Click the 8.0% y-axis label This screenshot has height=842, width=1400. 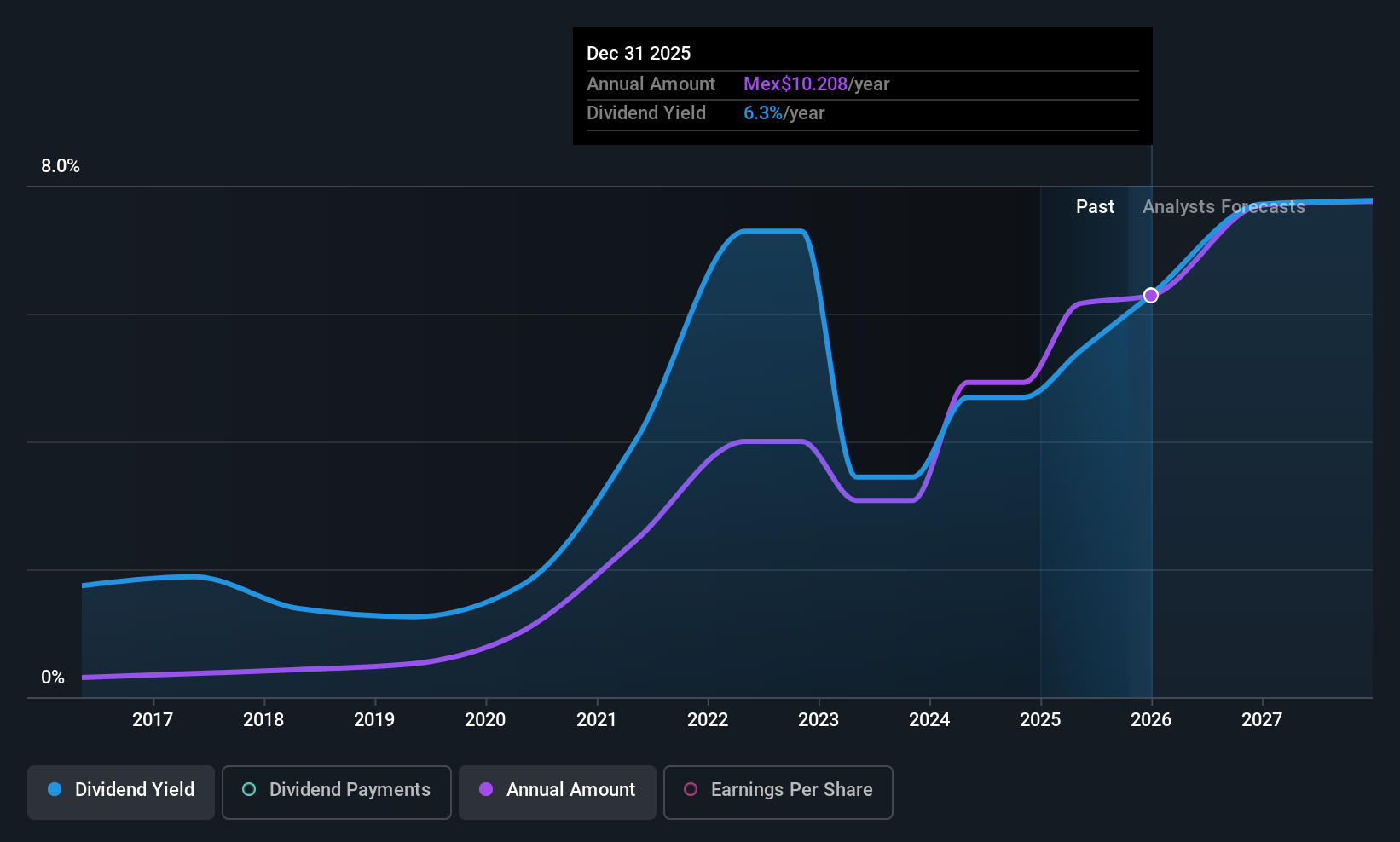[61, 166]
